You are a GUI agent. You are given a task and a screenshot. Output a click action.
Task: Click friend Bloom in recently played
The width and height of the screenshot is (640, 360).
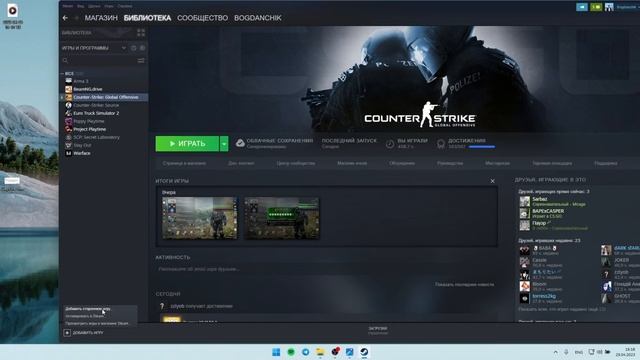pos(539,284)
